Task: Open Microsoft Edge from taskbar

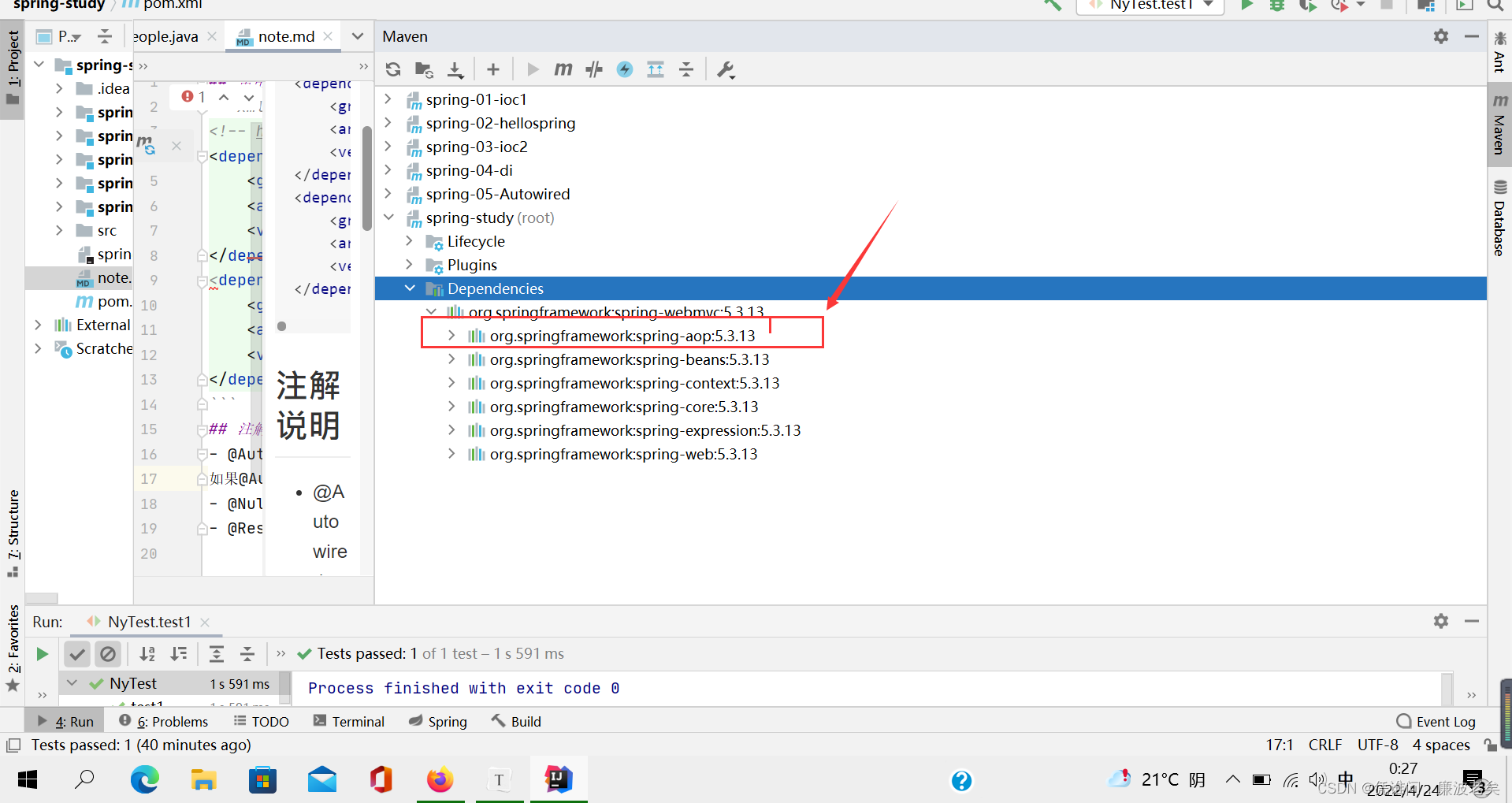Action: (x=145, y=780)
